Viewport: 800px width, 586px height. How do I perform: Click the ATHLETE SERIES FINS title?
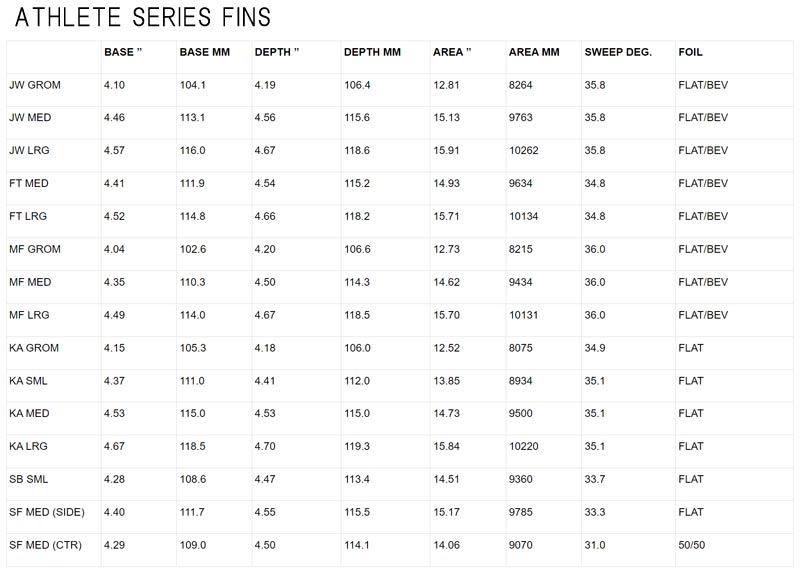coord(143,17)
